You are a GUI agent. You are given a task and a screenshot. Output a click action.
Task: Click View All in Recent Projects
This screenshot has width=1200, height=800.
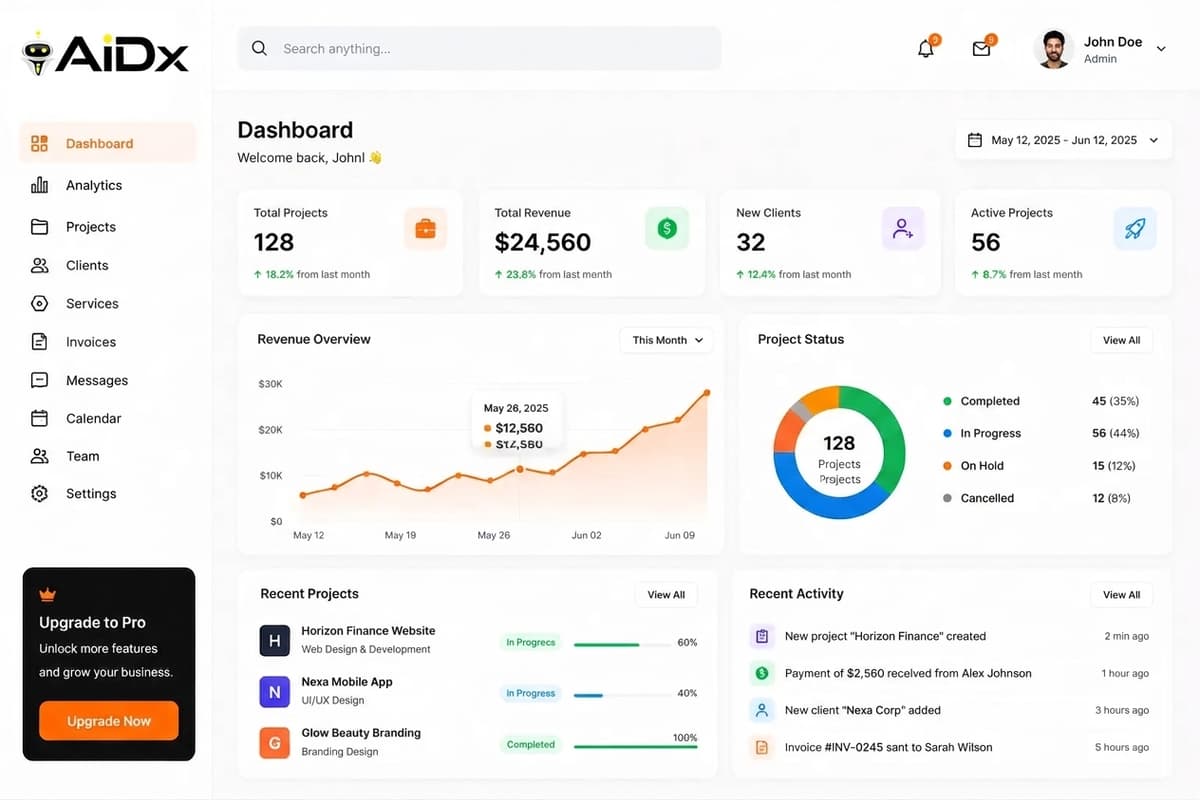[x=666, y=594]
